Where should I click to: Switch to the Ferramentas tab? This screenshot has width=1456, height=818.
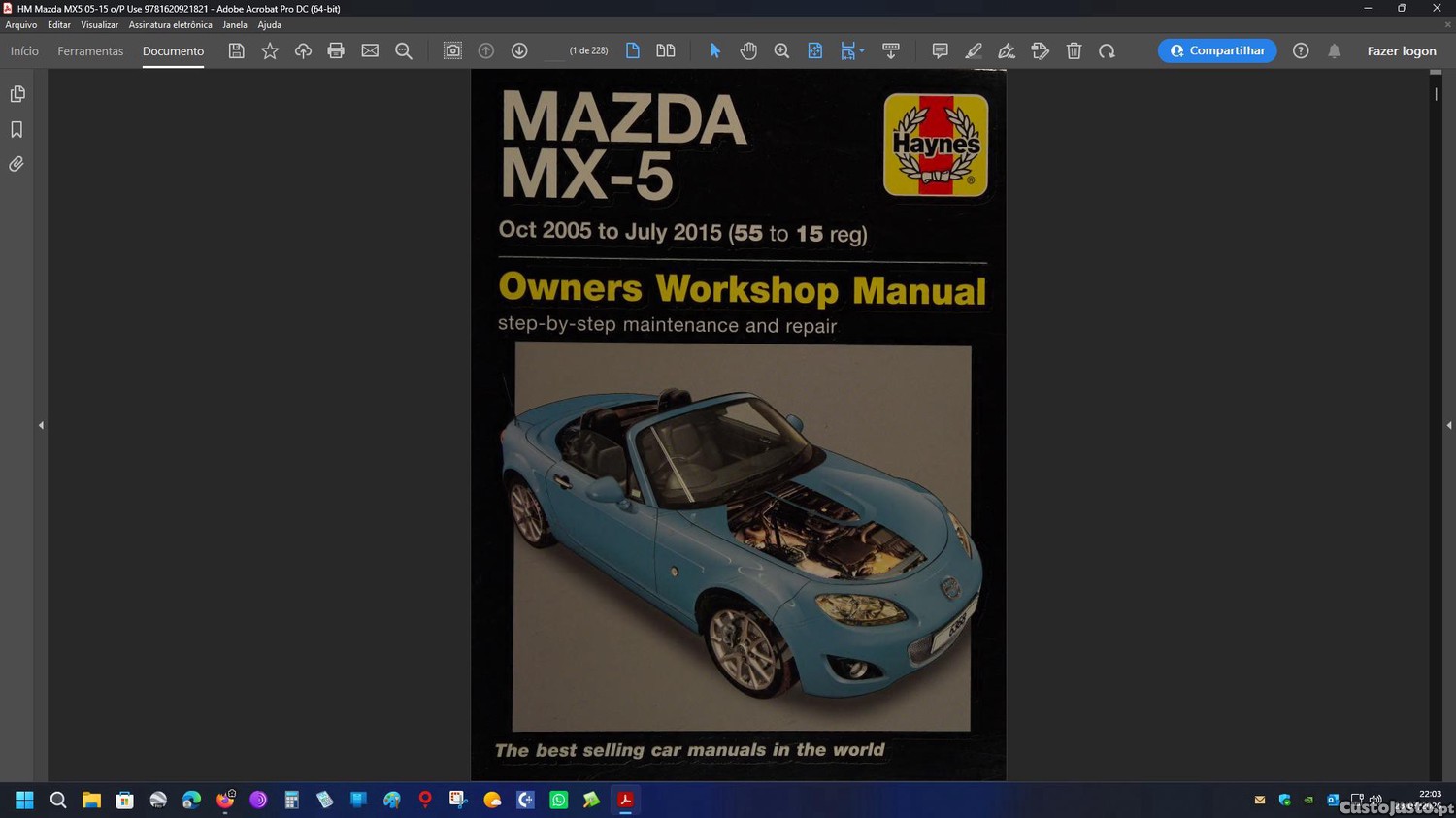[x=90, y=50]
